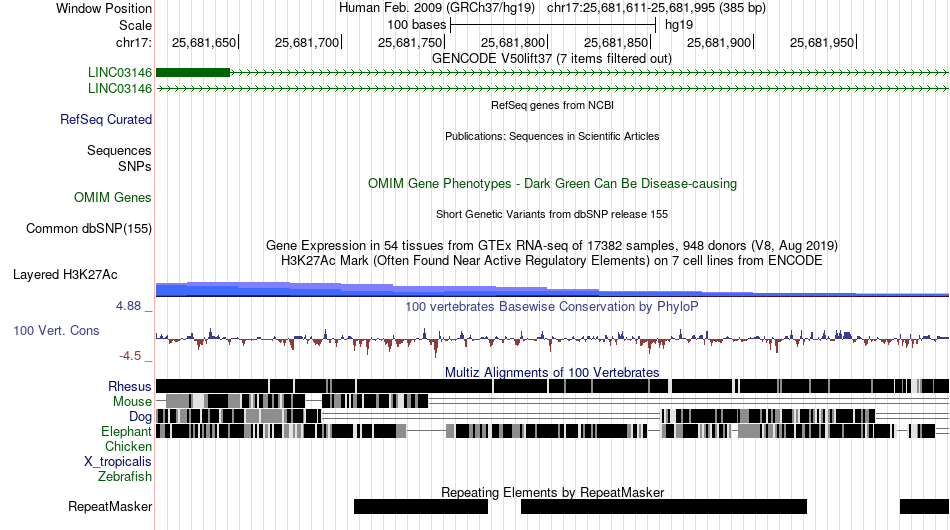Click the second LINC03146 gene label
The image size is (950, 530).
(x=120, y=88)
